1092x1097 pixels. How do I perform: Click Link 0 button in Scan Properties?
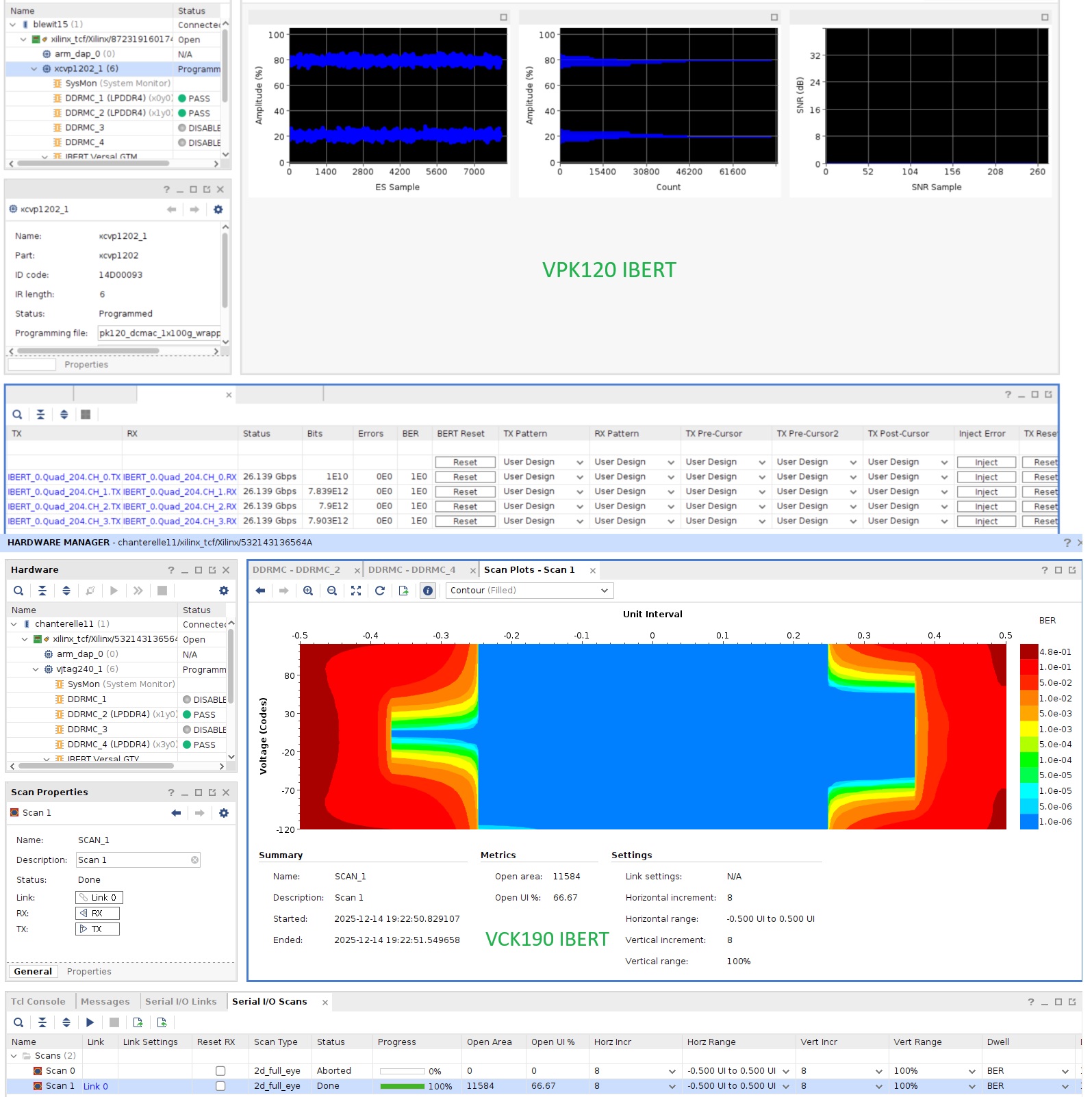pyautogui.click(x=99, y=898)
